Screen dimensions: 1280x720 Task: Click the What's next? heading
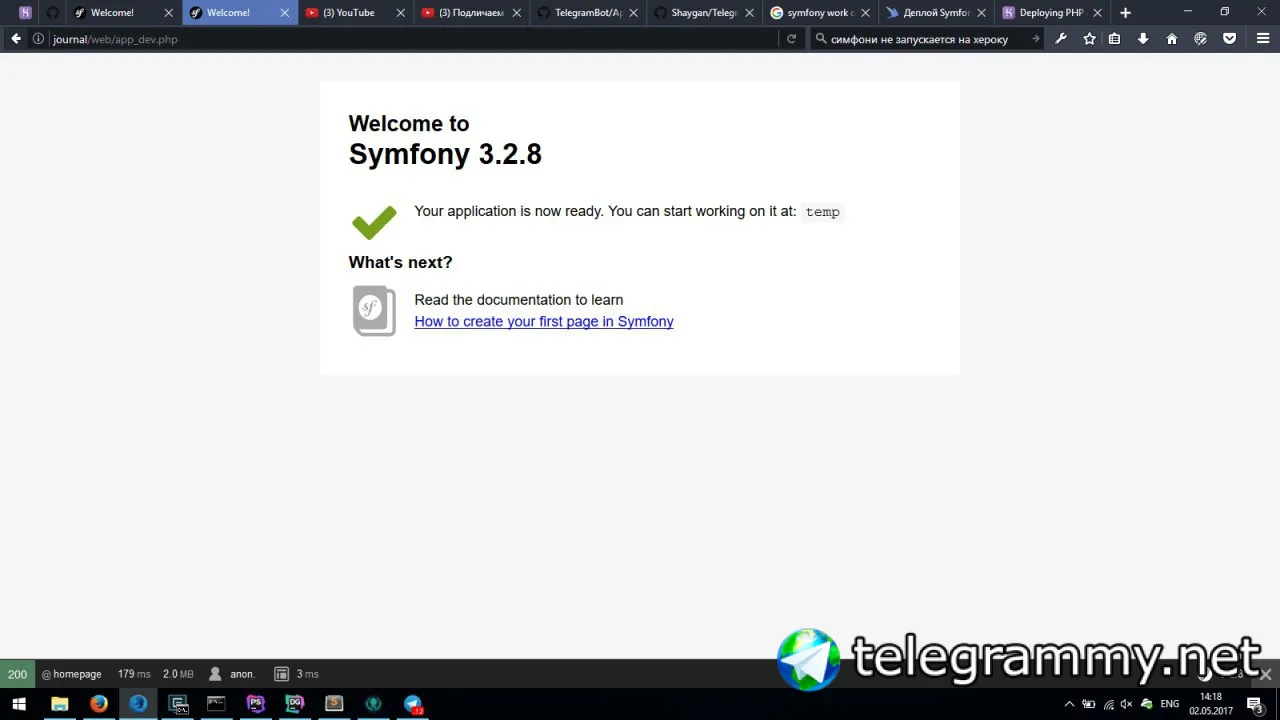(400, 262)
